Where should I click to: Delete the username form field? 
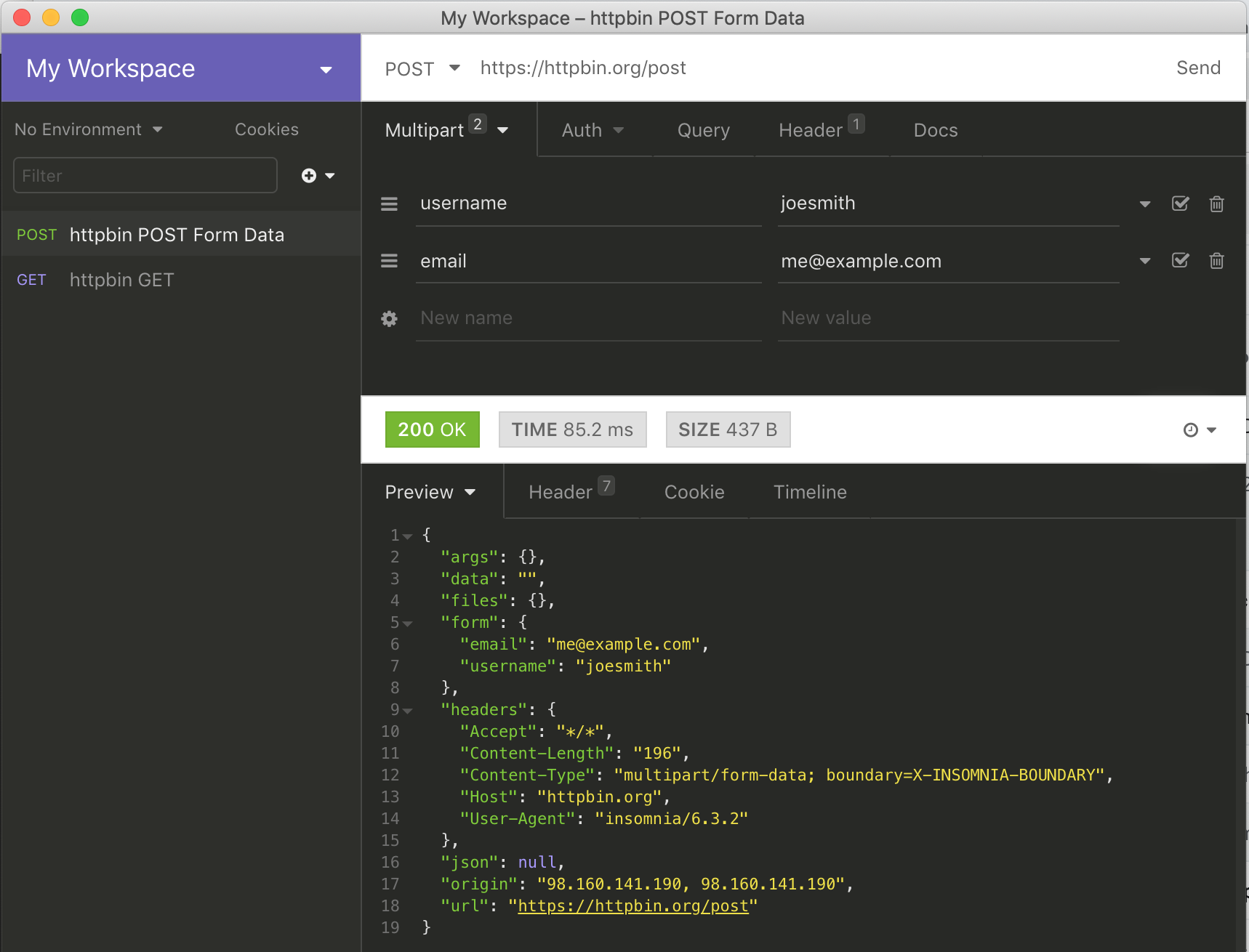click(1216, 203)
